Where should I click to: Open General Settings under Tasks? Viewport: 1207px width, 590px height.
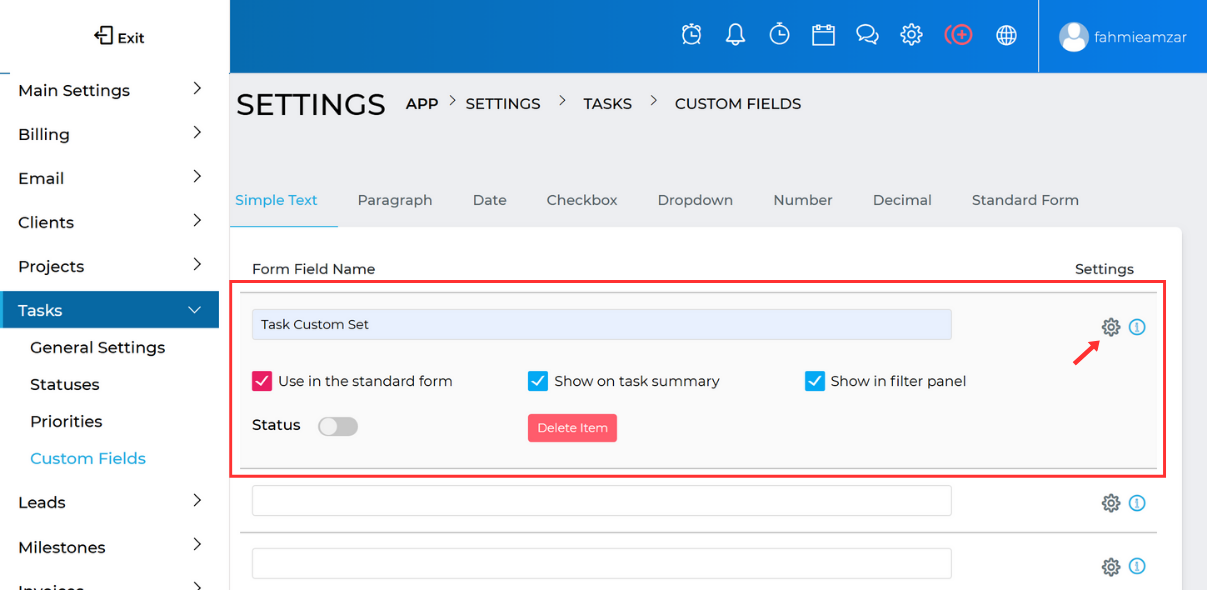[97, 347]
